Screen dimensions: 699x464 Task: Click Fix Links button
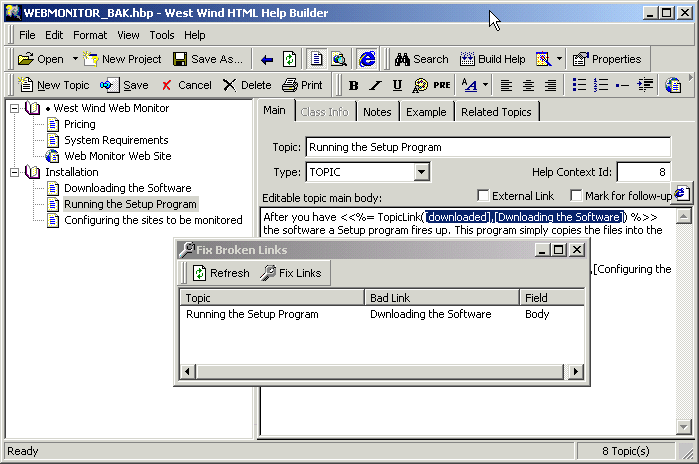[291, 273]
